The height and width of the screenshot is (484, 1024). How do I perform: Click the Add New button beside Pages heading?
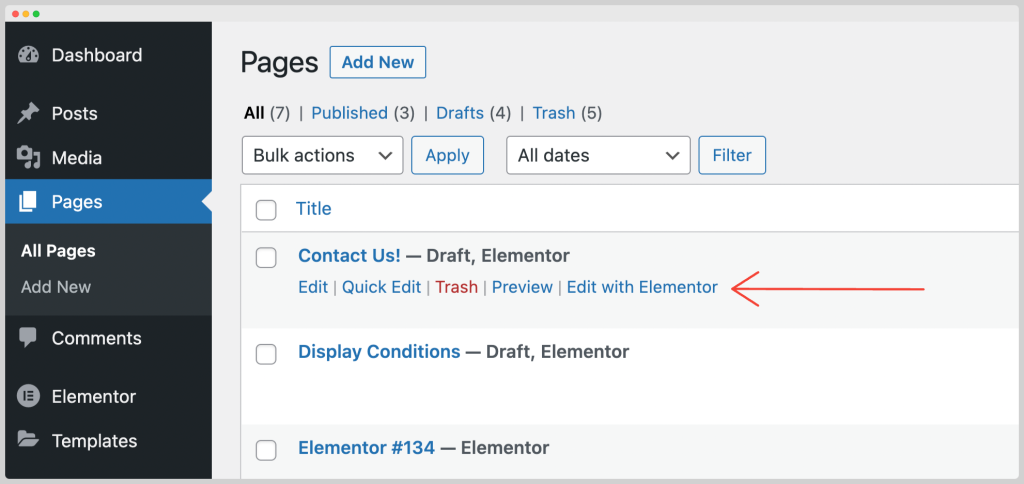pos(377,62)
